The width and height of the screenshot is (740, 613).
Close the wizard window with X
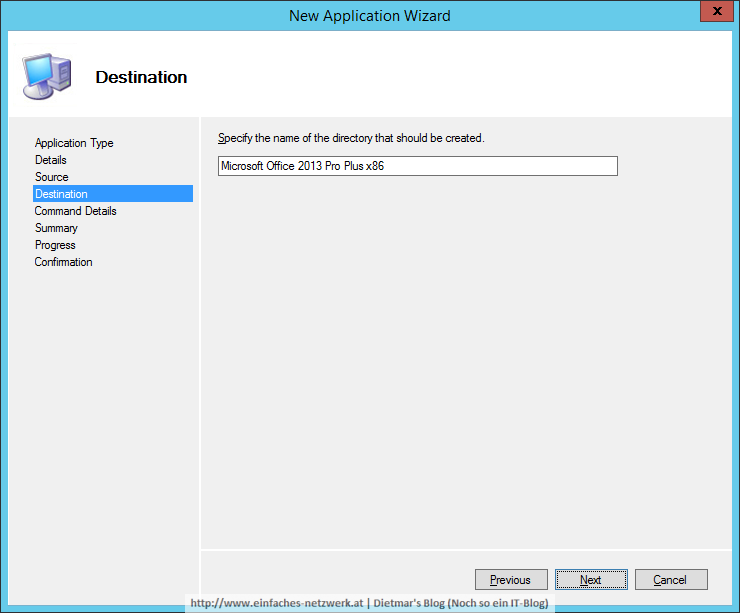716,11
